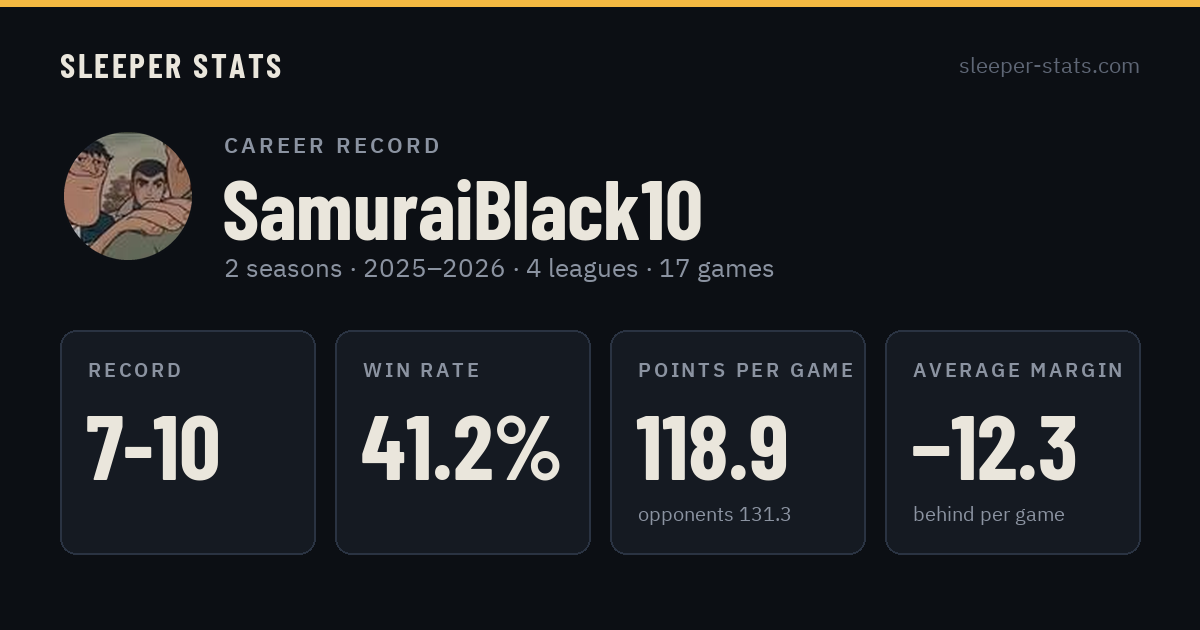Click the POINTS PER GAME label
The width and height of the screenshot is (1200, 630).
746,371
